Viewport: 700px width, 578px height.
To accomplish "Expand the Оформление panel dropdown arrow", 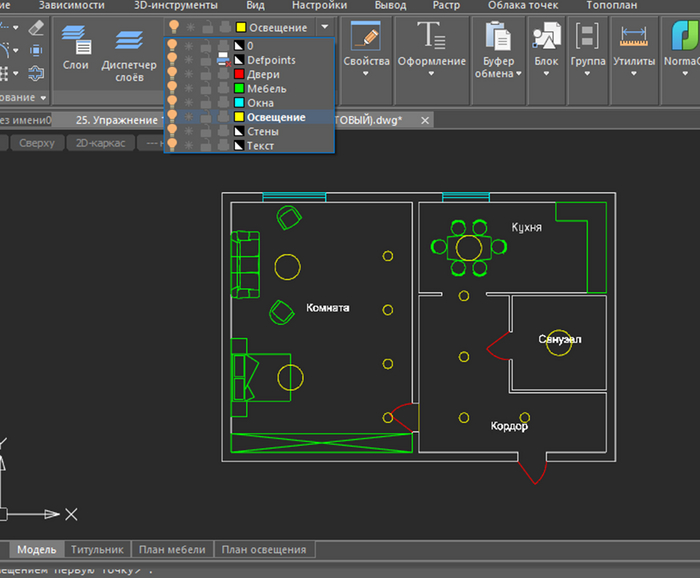I will 431,74.
